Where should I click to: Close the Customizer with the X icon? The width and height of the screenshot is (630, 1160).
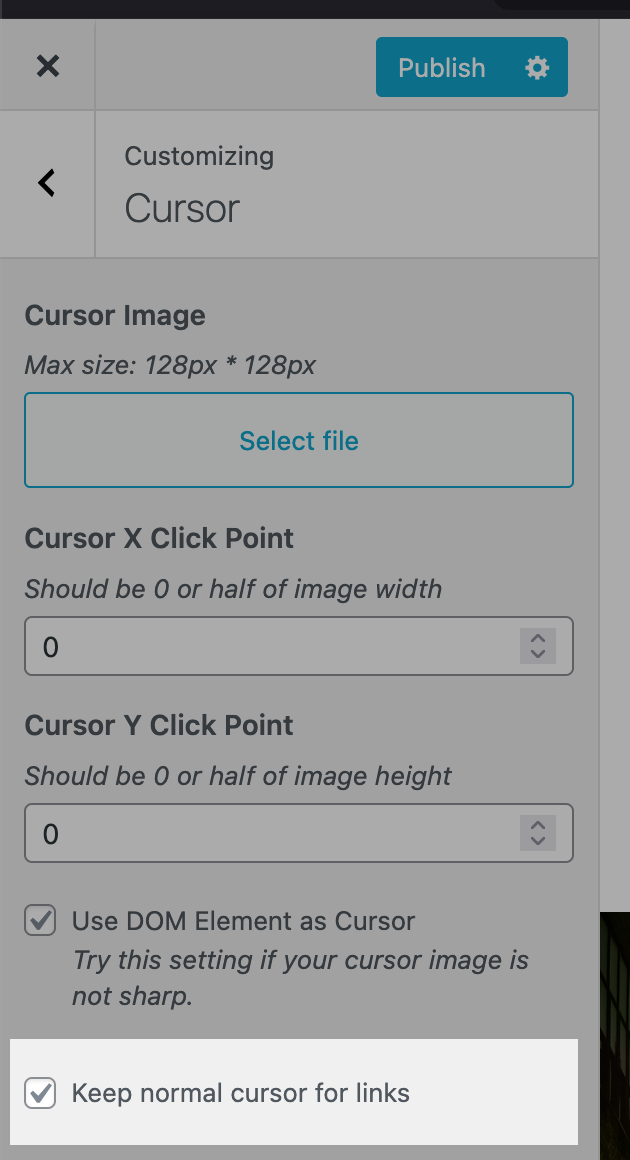coord(47,66)
